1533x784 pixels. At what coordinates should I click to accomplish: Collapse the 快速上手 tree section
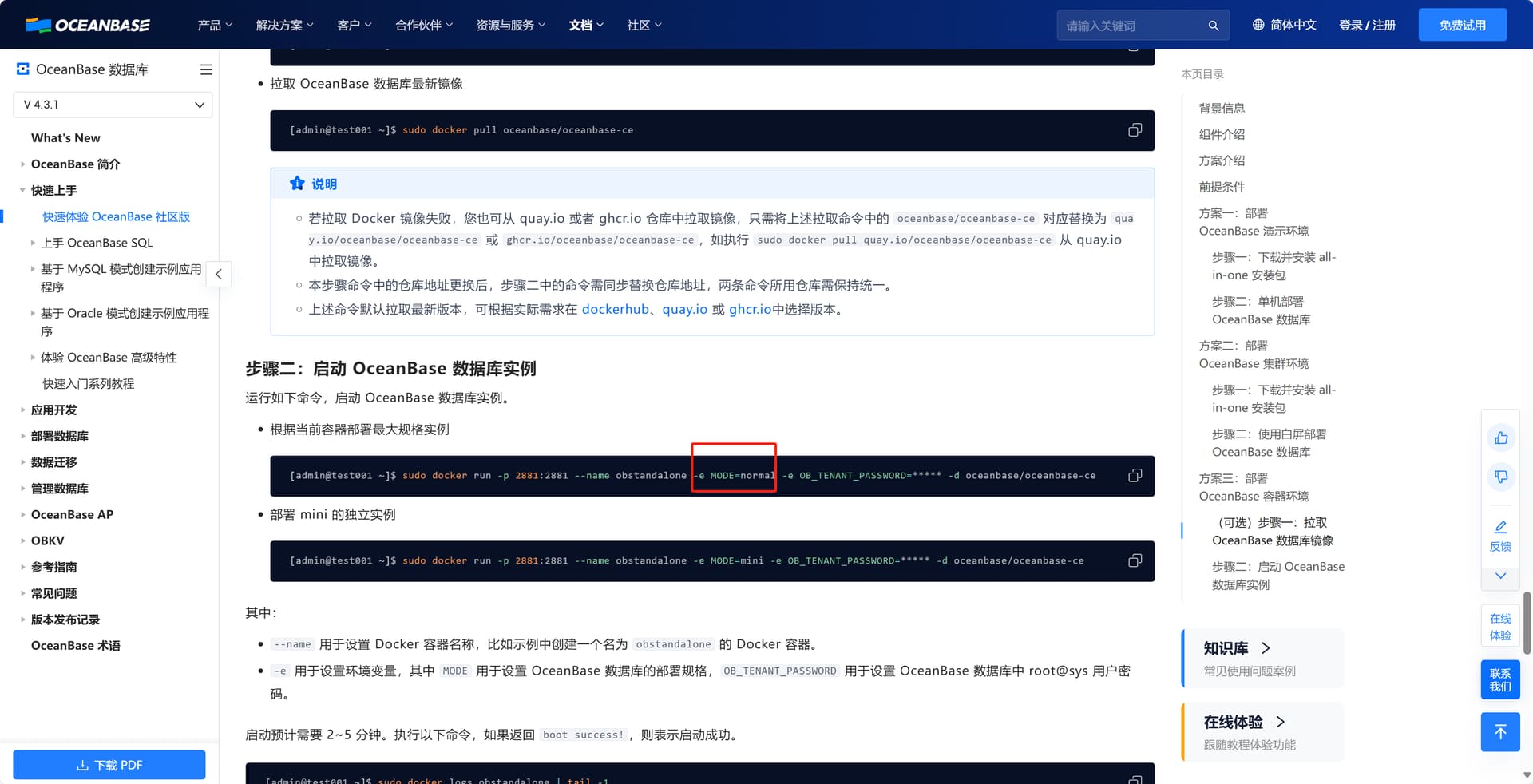click(22, 191)
